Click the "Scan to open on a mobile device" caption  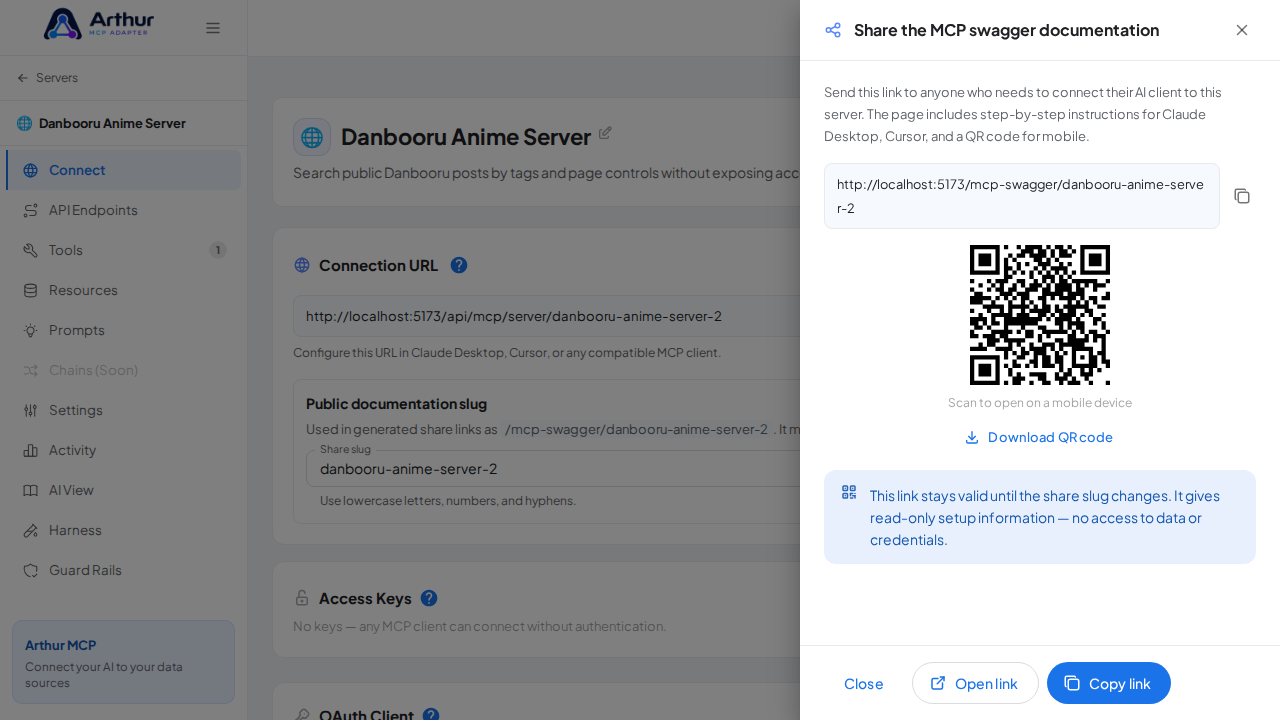point(1040,403)
